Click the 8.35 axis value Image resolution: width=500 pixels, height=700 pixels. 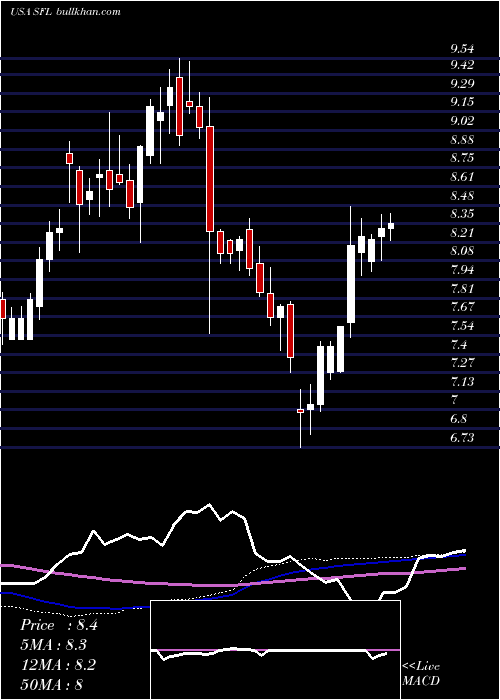tap(462, 214)
